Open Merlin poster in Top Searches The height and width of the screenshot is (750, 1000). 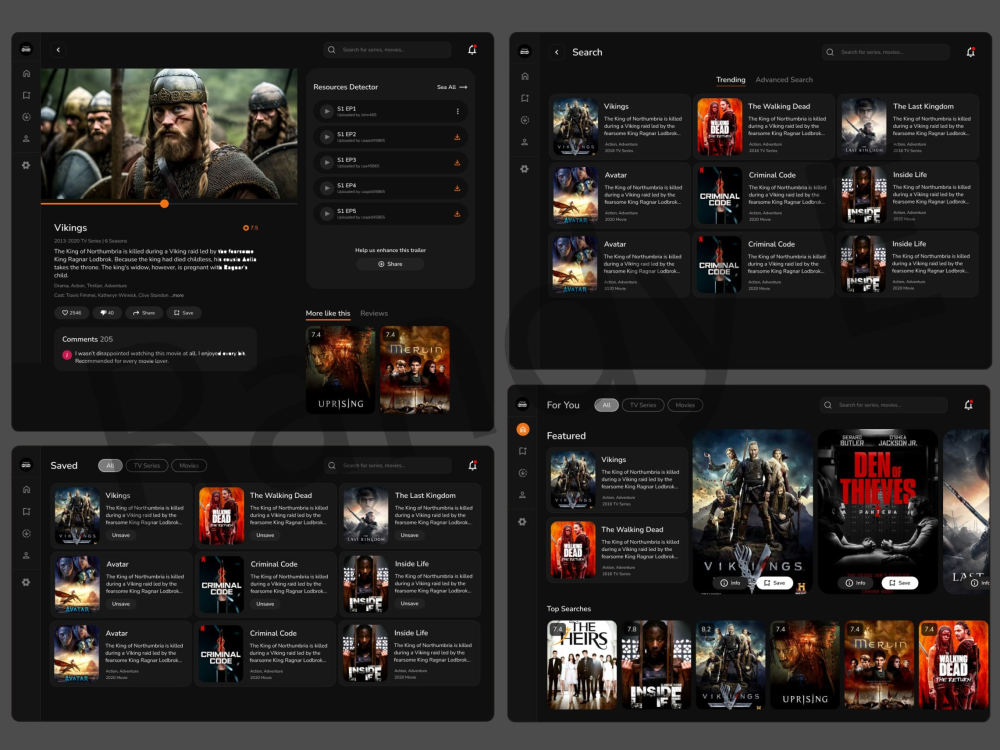point(879,665)
